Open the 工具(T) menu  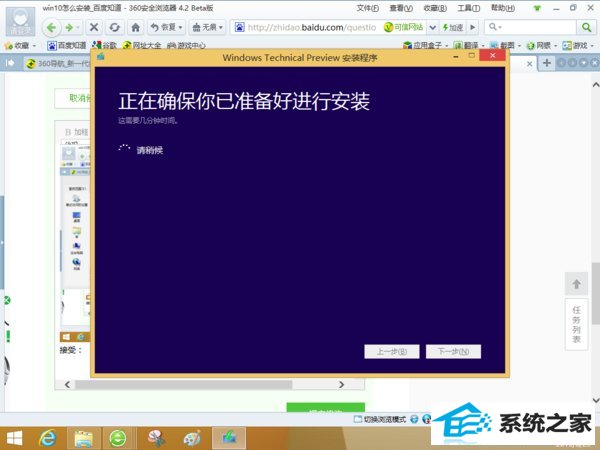(469, 7)
